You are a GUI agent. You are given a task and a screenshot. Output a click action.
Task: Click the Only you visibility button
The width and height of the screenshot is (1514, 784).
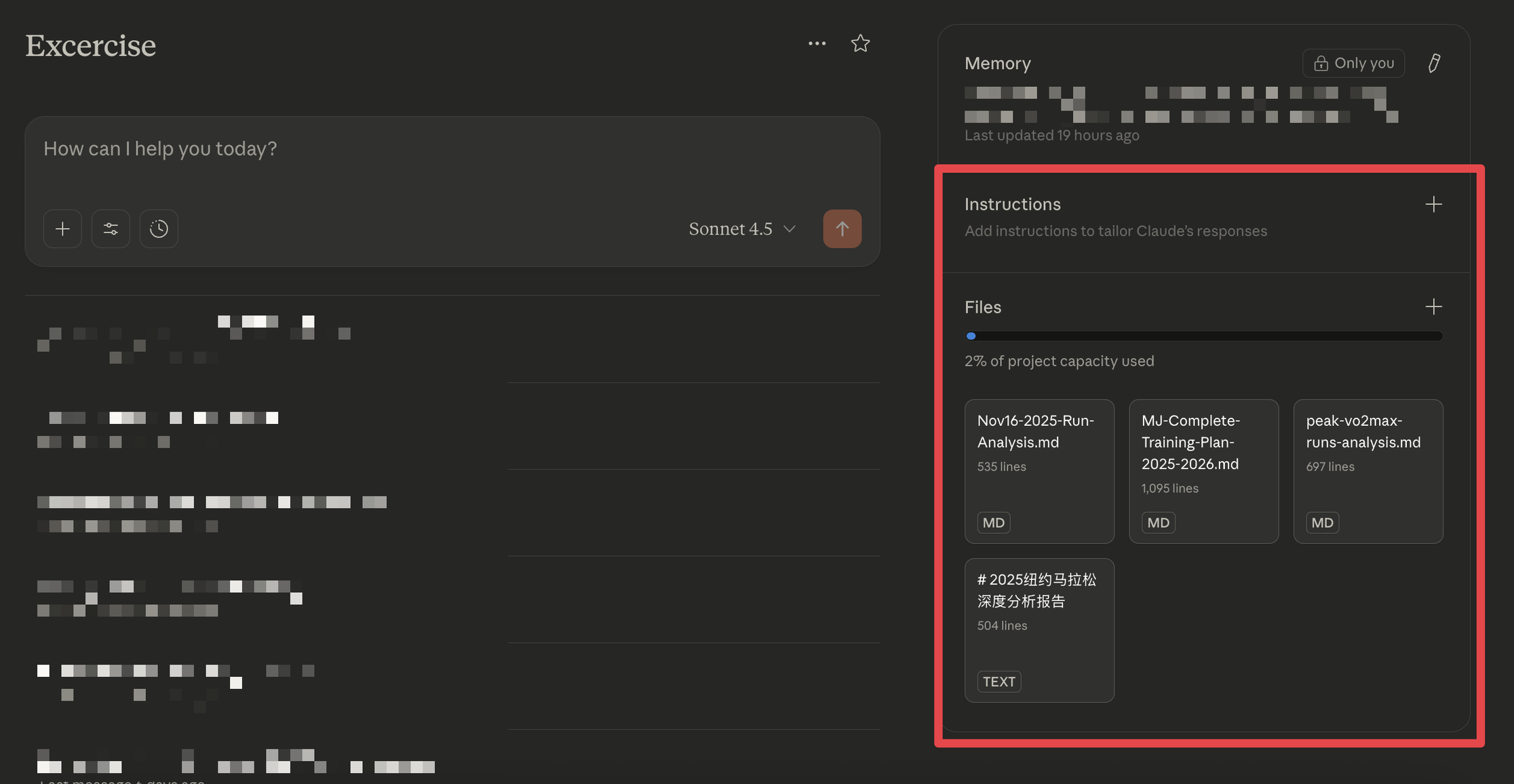click(1353, 63)
